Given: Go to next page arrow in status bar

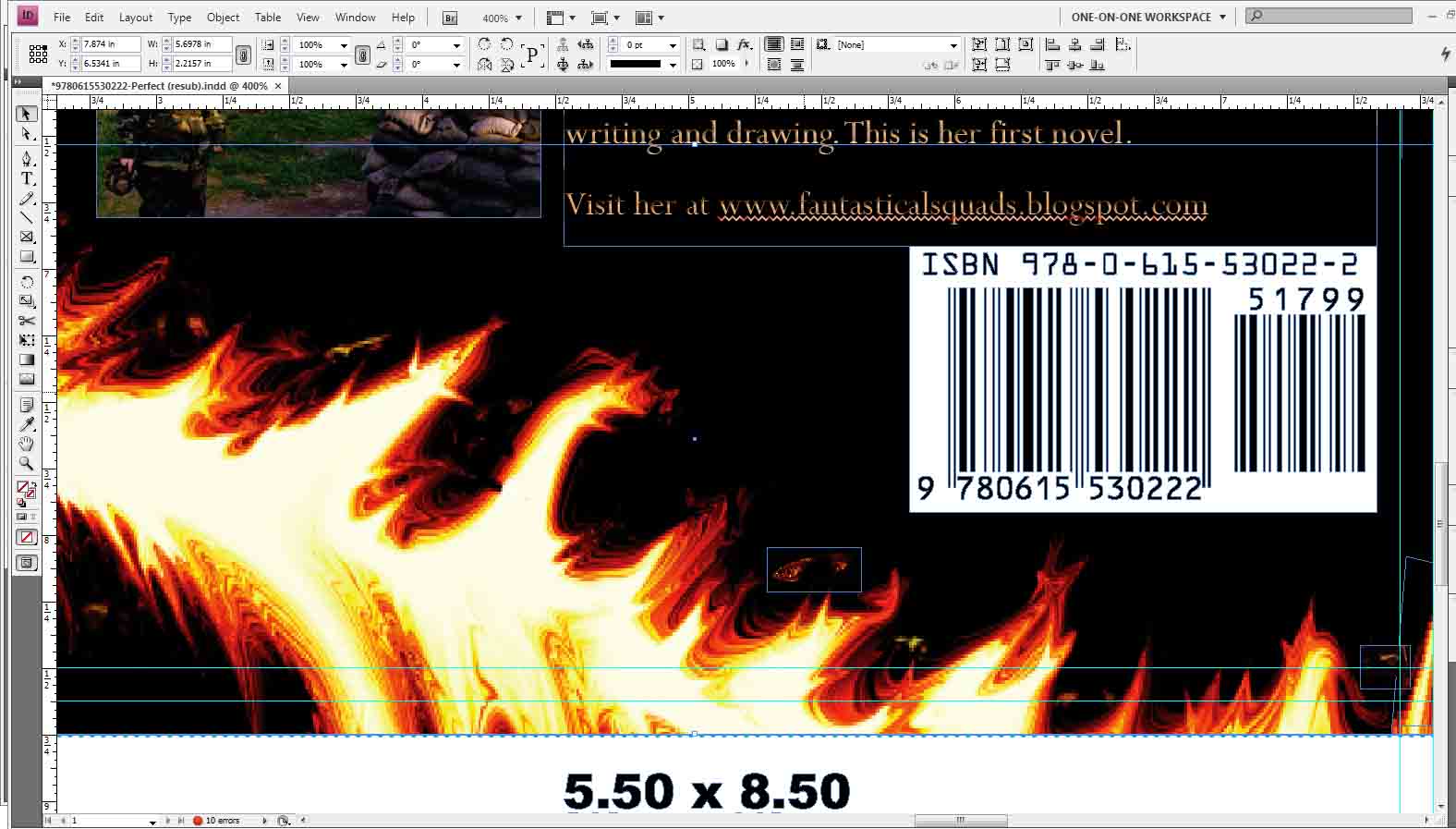Looking at the screenshot, I should click(x=168, y=820).
